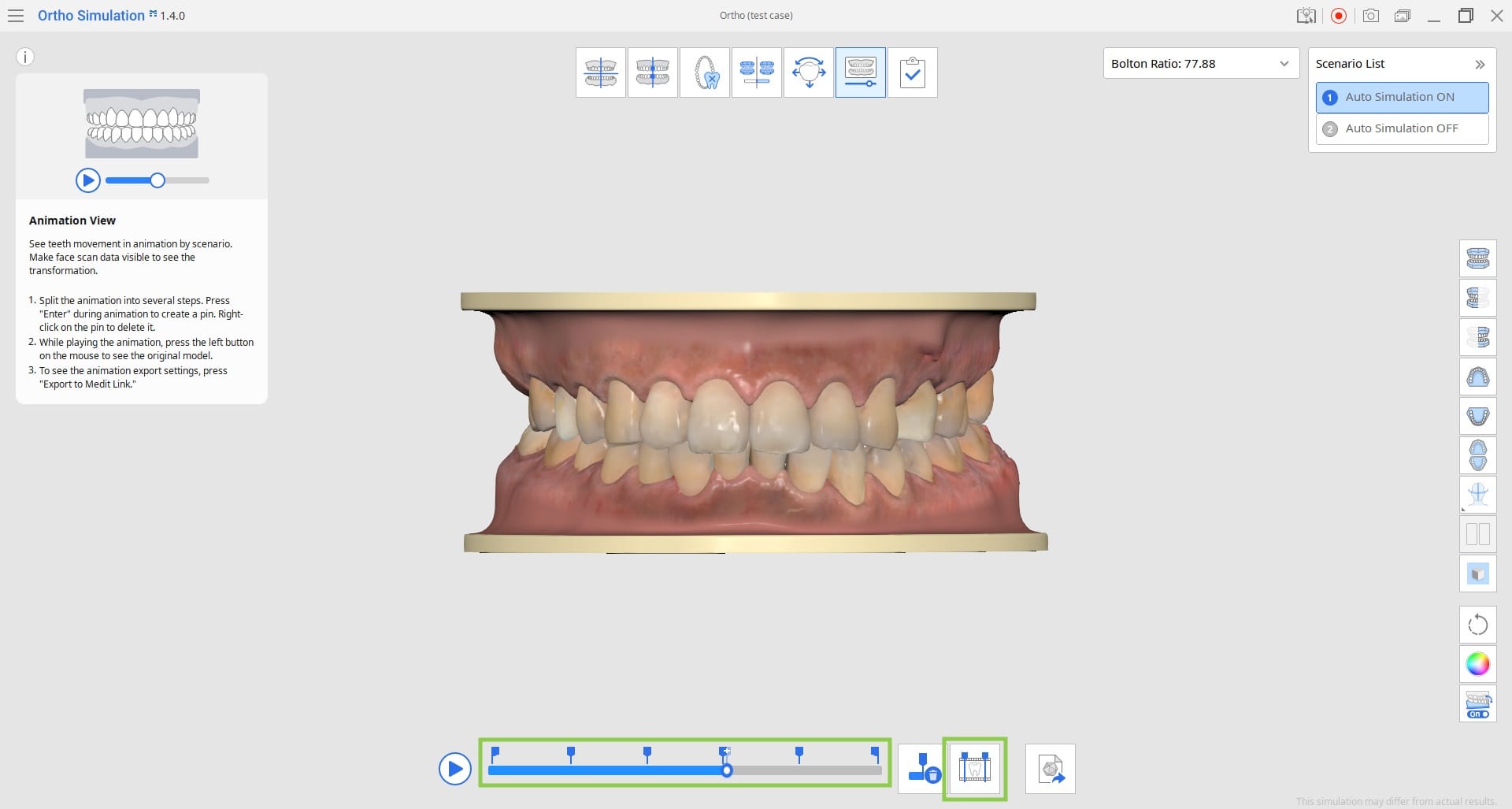Screen dimensions: 1512x809
Task: Click the help preview slider knob
Action: [x=157, y=180]
